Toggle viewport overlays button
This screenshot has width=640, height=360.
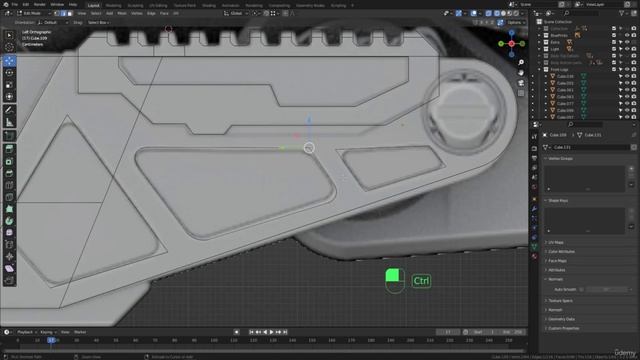pyautogui.click(x=474, y=13)
